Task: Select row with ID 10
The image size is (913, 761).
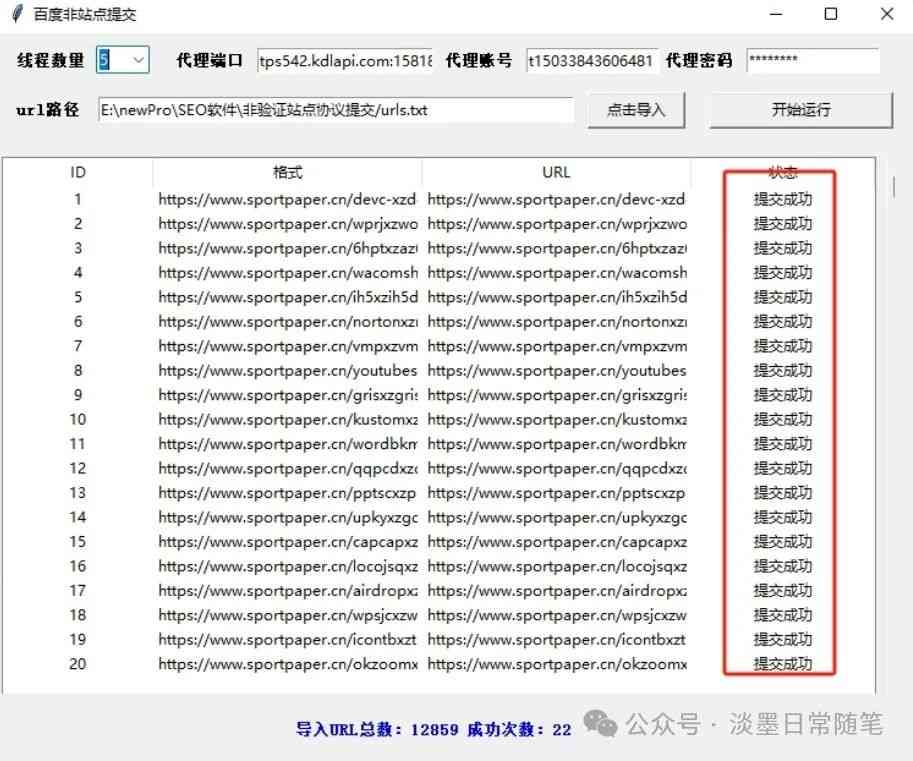Action: click(438, 419)
